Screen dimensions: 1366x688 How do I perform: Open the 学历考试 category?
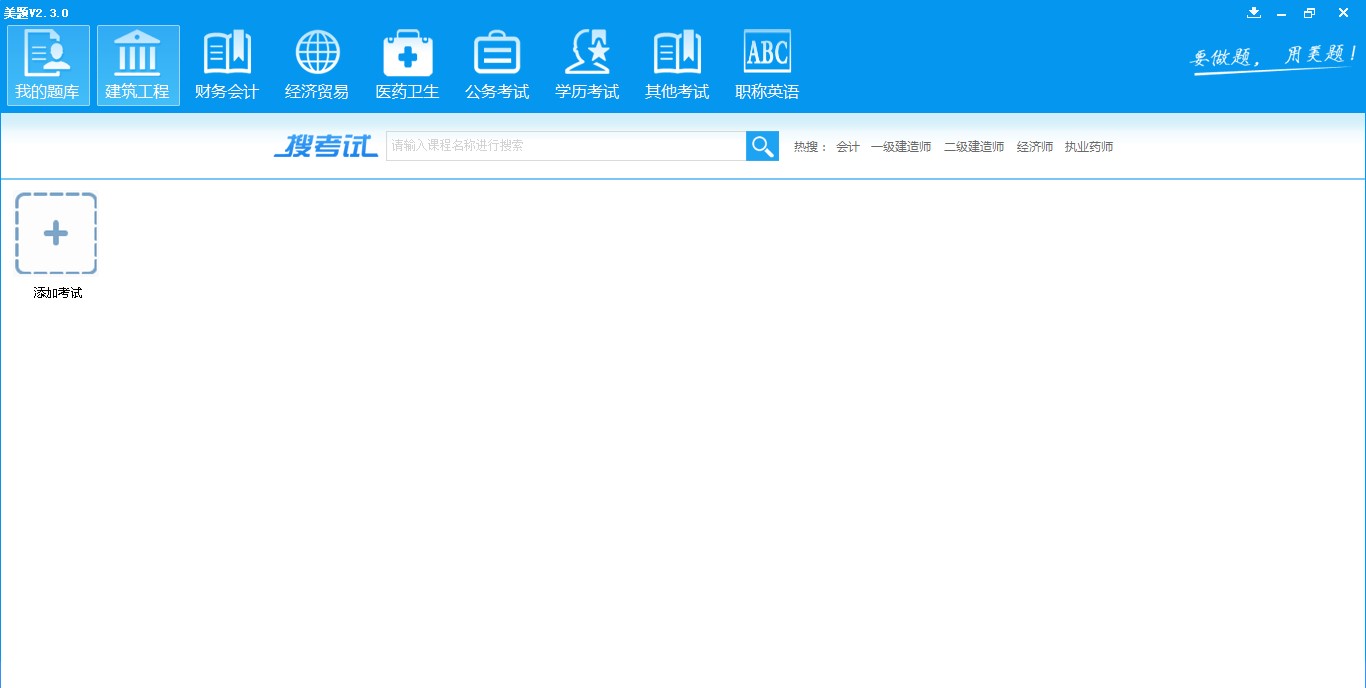pyautogui.click(x=587, y=65)
